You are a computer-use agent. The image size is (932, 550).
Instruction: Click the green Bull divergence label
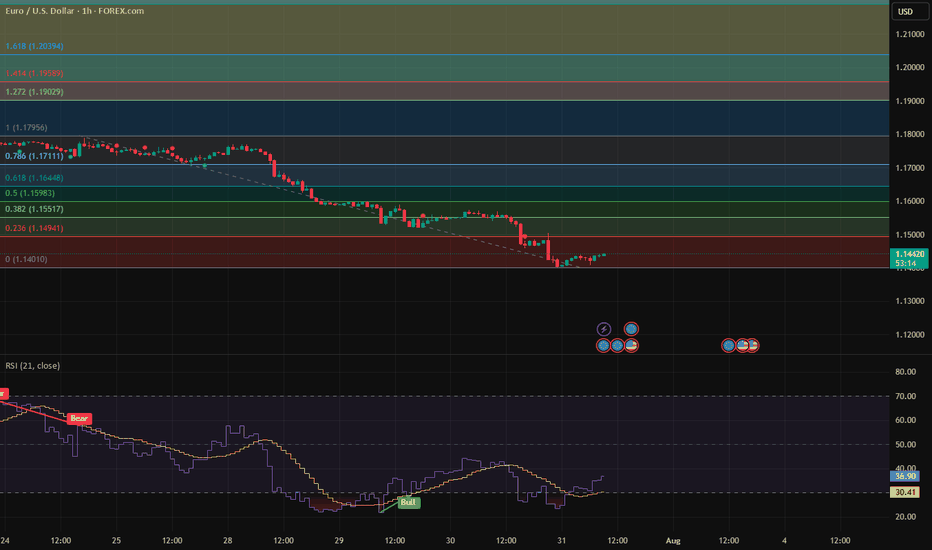(408, 502)
